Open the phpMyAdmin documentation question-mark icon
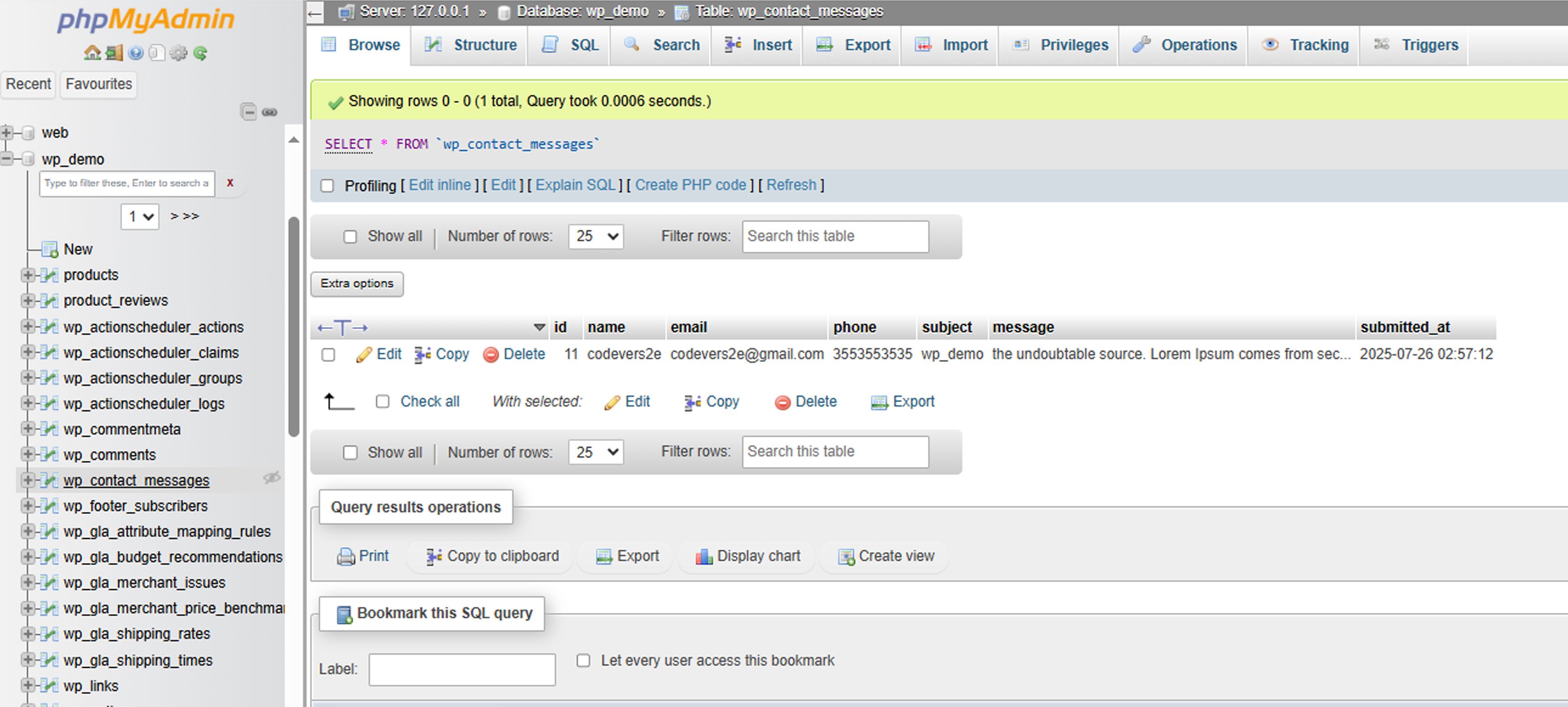This screenshot has height=707, width=1568. point(136,53)
